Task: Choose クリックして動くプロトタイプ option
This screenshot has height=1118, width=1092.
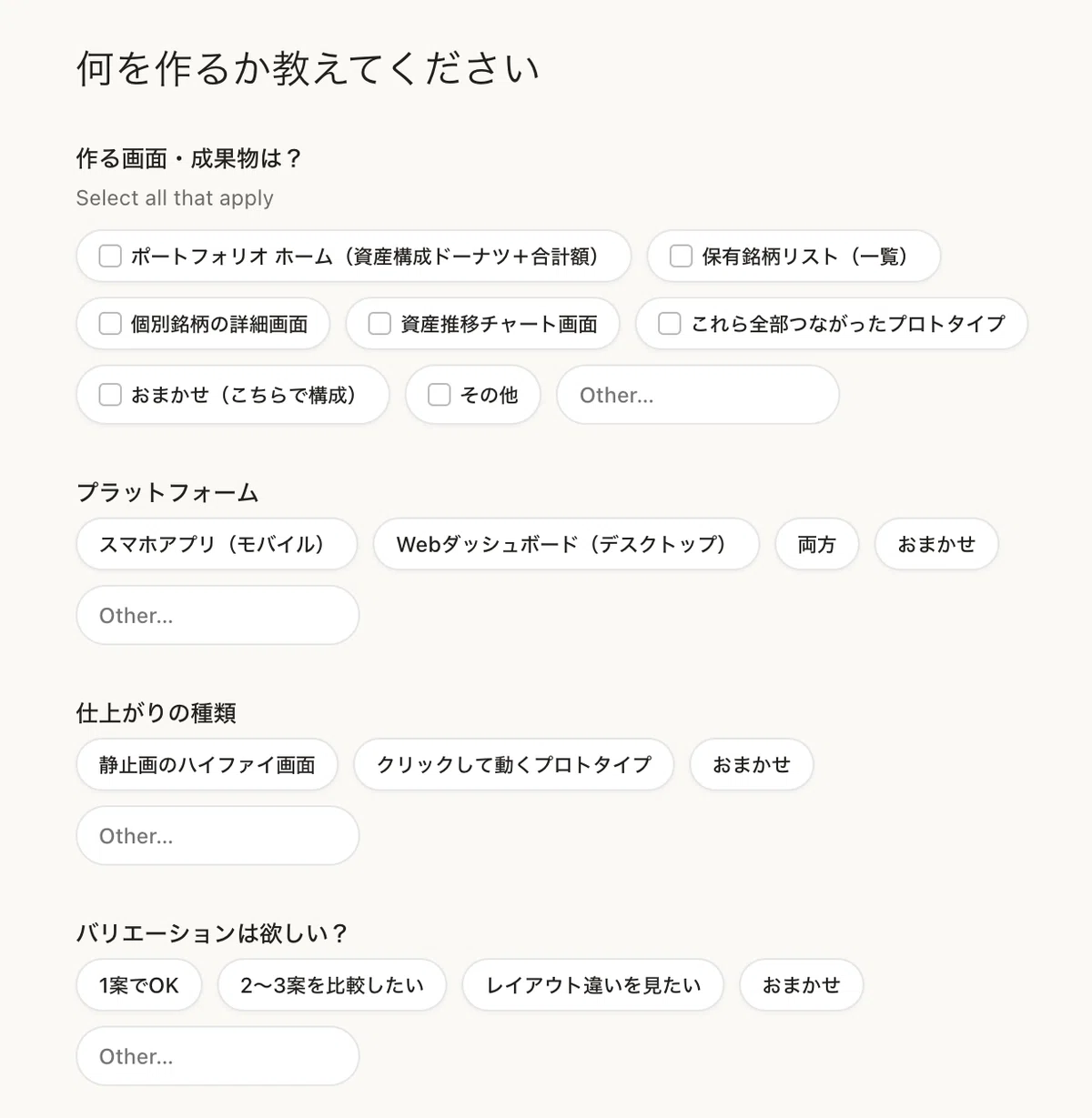Action: point(514,764)
